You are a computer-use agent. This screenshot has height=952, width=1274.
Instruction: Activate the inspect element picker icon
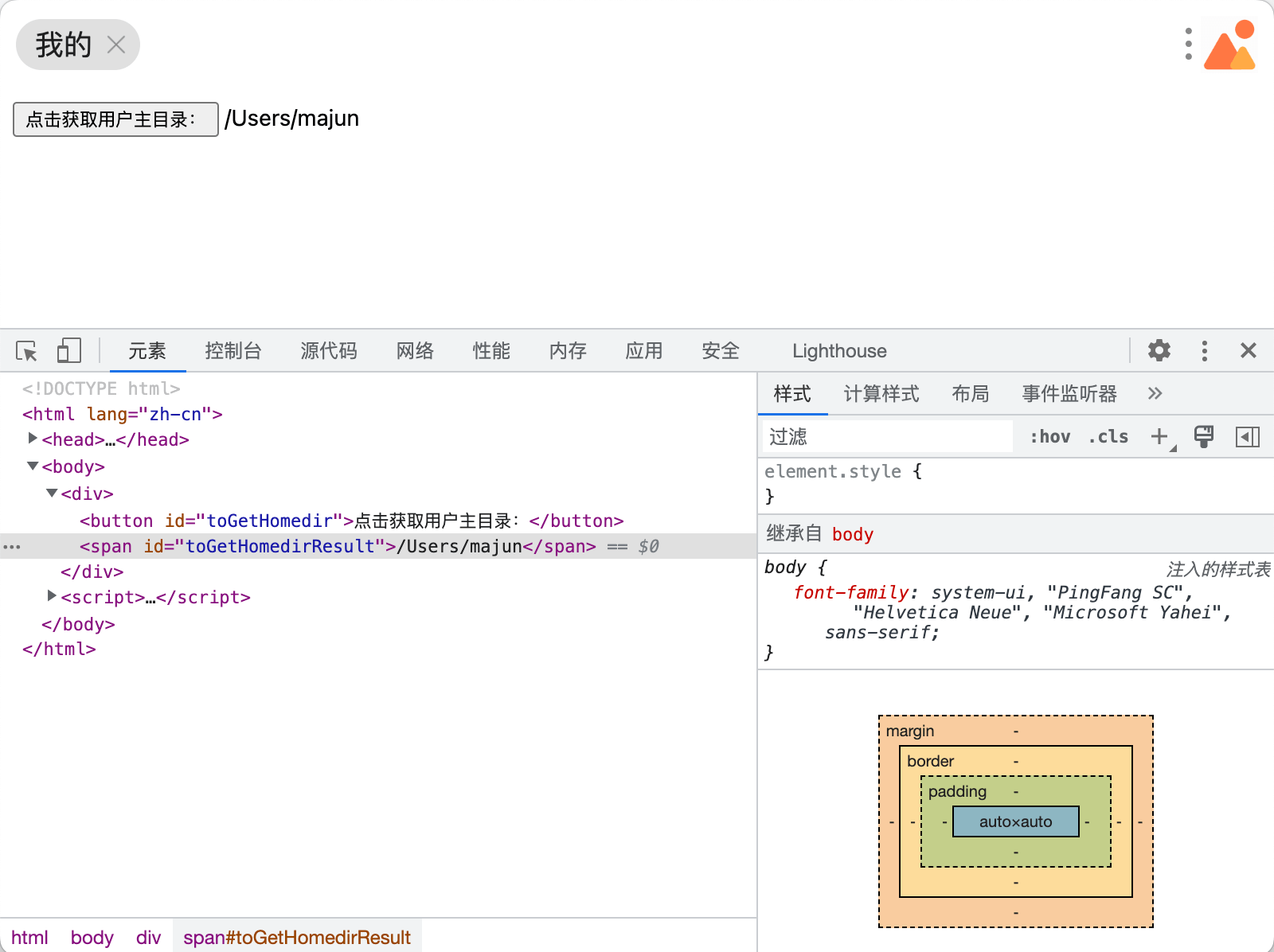[x=26, y=351]
